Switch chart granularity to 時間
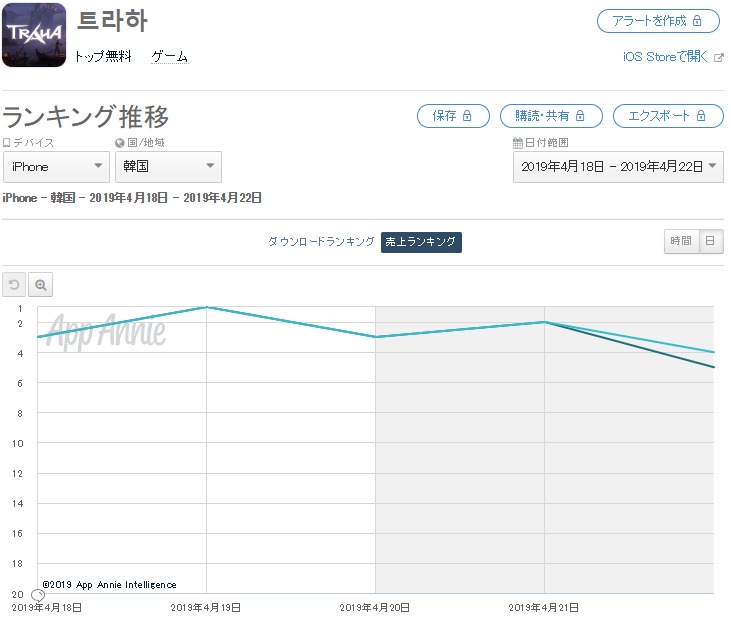The height and width of the screenshot is (618, 731). (x=681, y=241)
